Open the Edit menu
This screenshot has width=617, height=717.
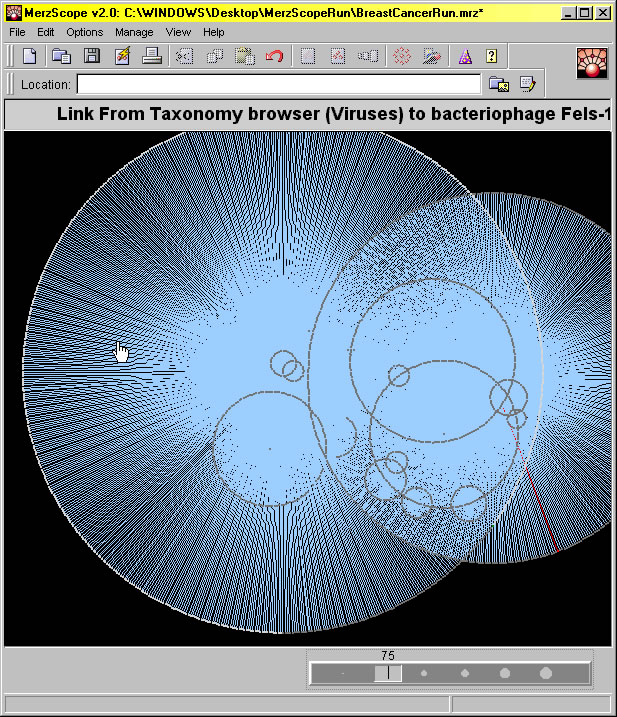pos(46,32)
